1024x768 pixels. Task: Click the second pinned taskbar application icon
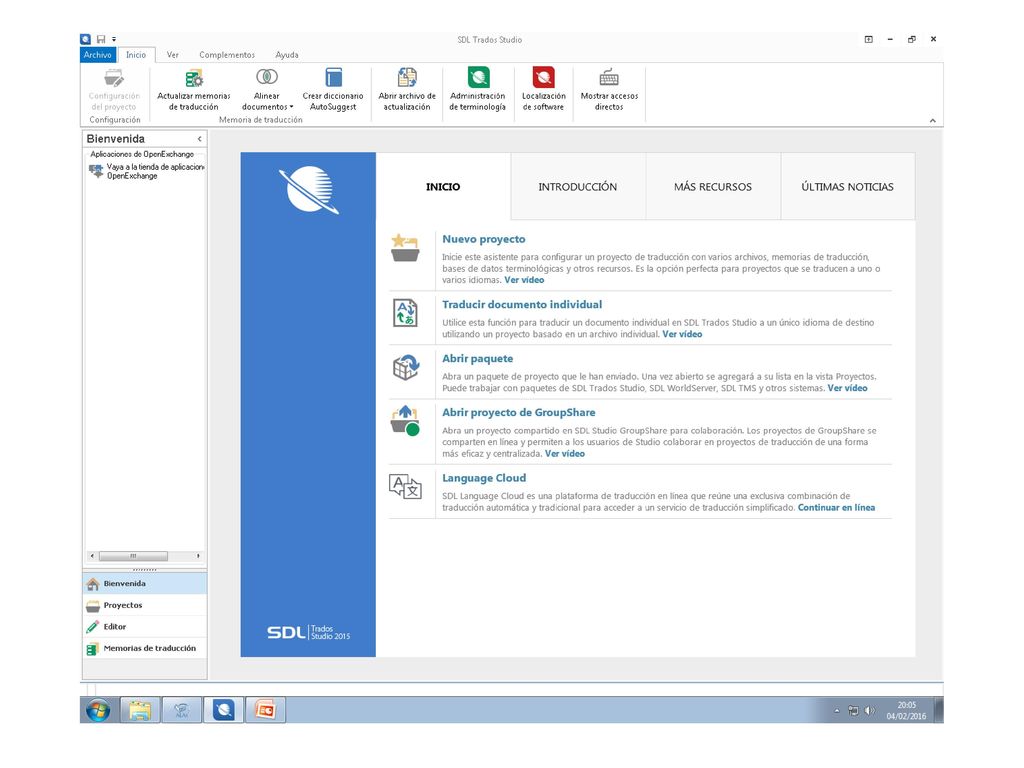(182, 710)
